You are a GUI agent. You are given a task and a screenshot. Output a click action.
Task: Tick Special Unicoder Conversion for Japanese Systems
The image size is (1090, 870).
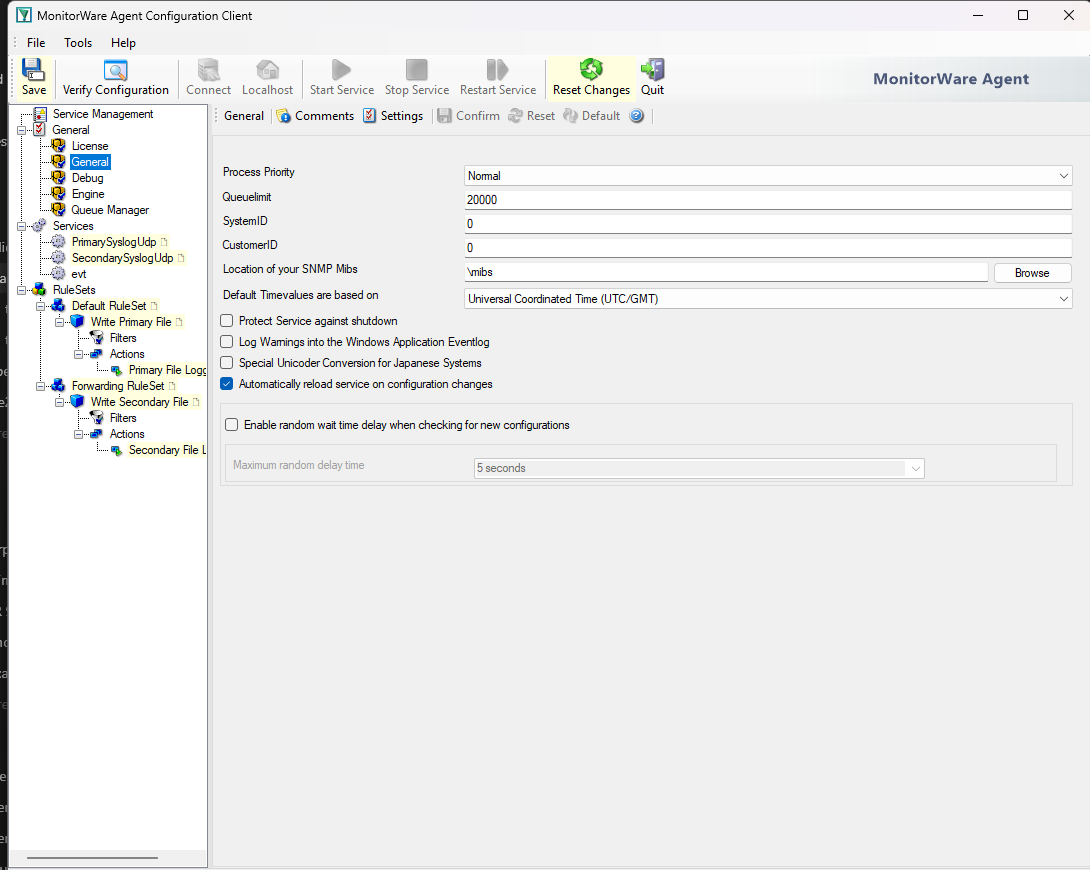pos(227,363)
